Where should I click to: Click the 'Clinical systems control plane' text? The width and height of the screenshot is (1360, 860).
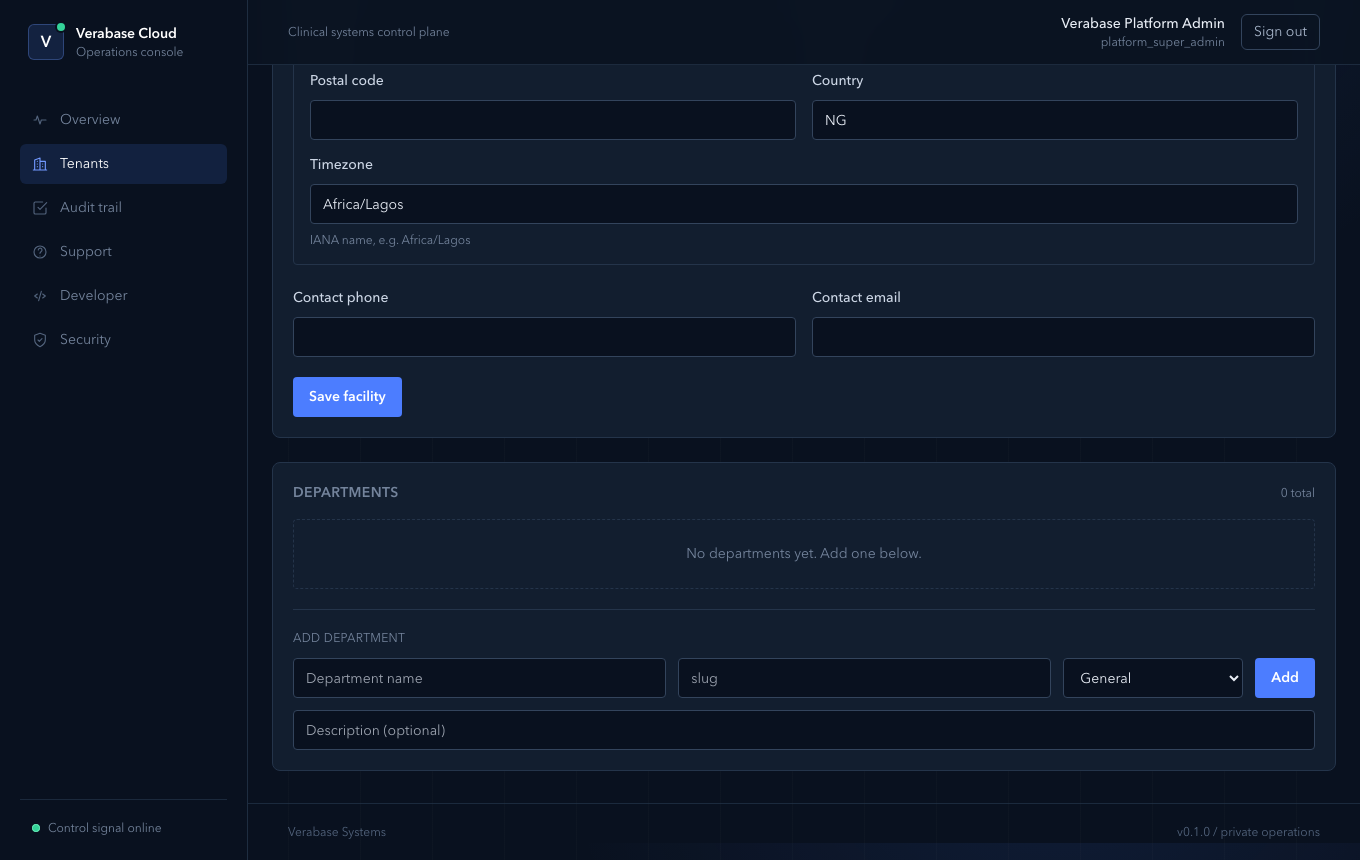(369, 32)
